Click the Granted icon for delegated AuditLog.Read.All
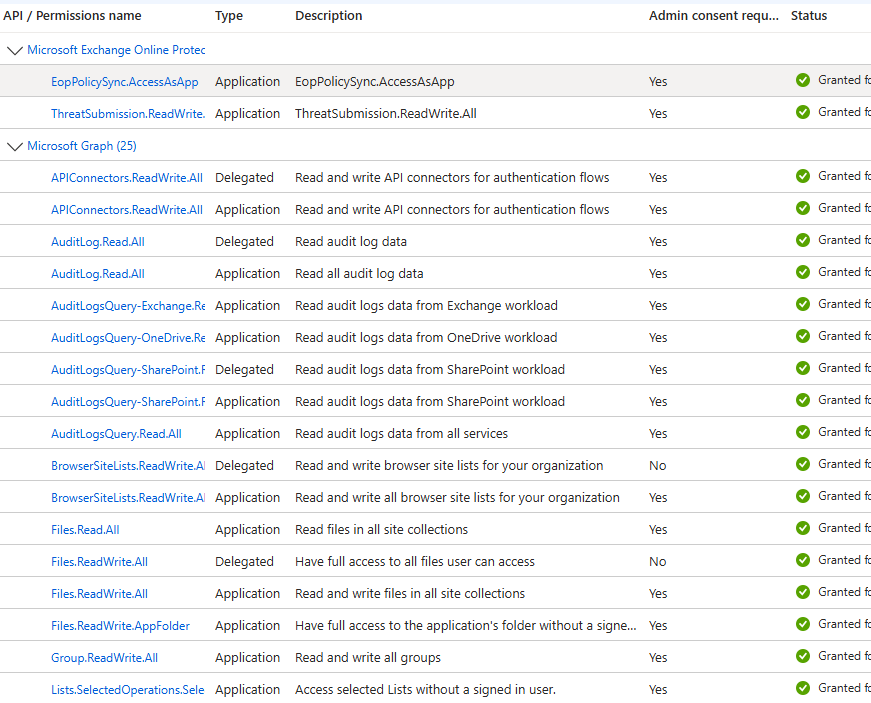 (x=803, y=239)
